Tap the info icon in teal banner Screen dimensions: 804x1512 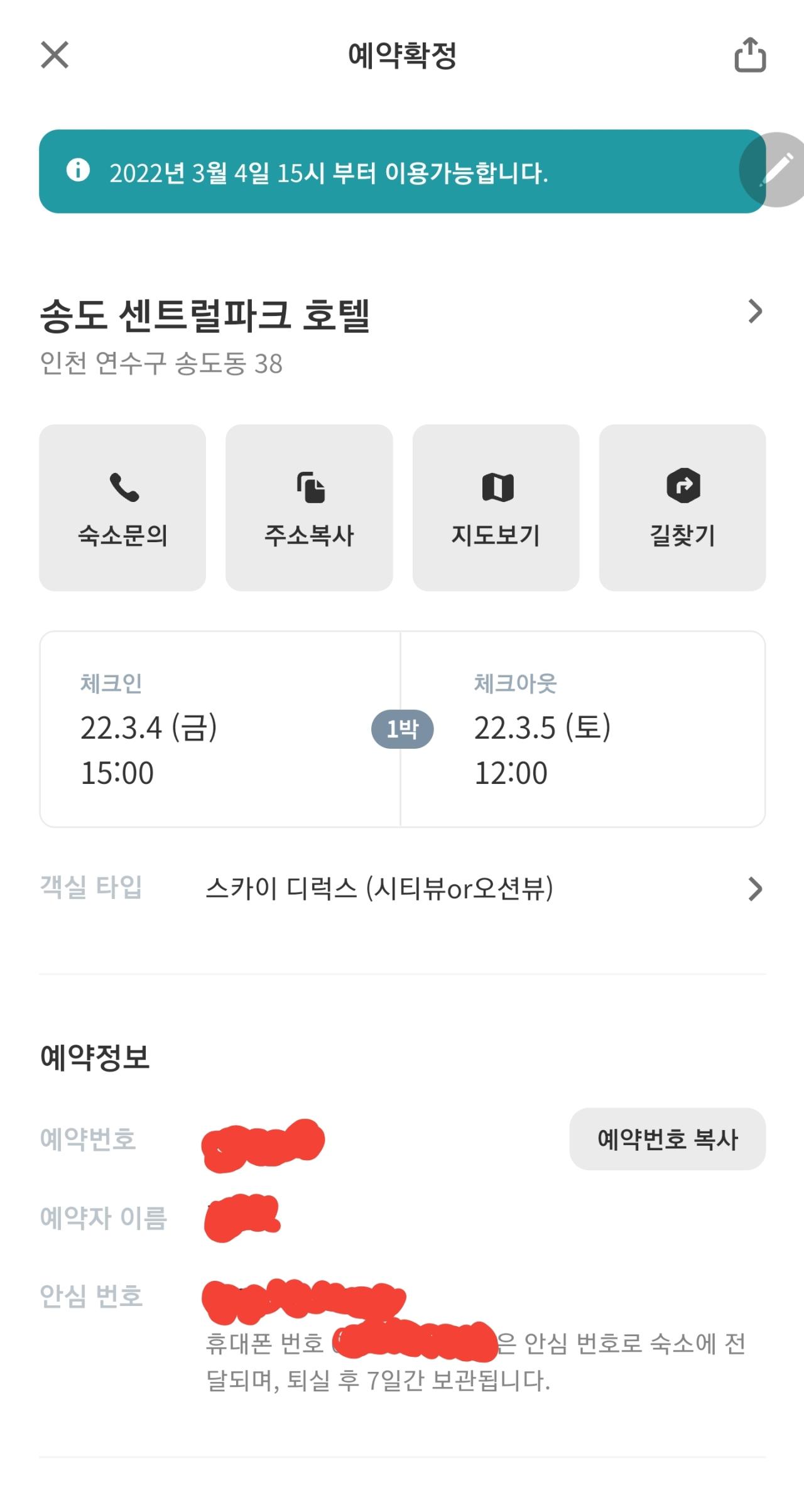[x=78, y=170]
